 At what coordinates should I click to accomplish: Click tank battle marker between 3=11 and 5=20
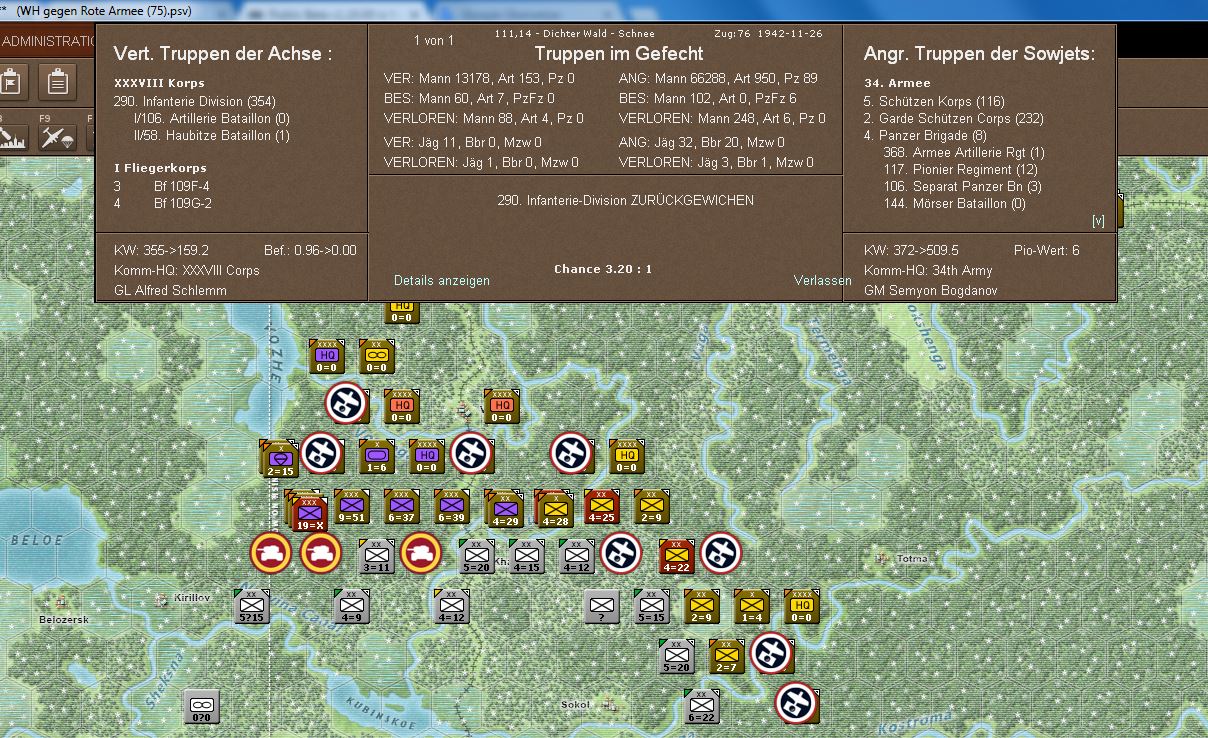[421, 553]
